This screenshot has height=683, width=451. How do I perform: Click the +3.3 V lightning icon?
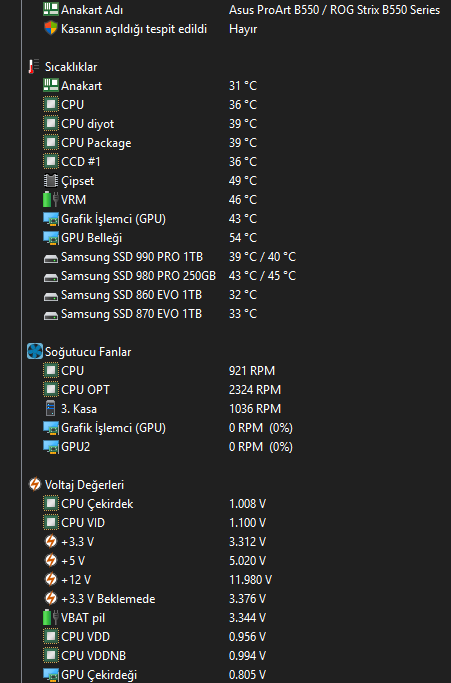tap(51, 541)
